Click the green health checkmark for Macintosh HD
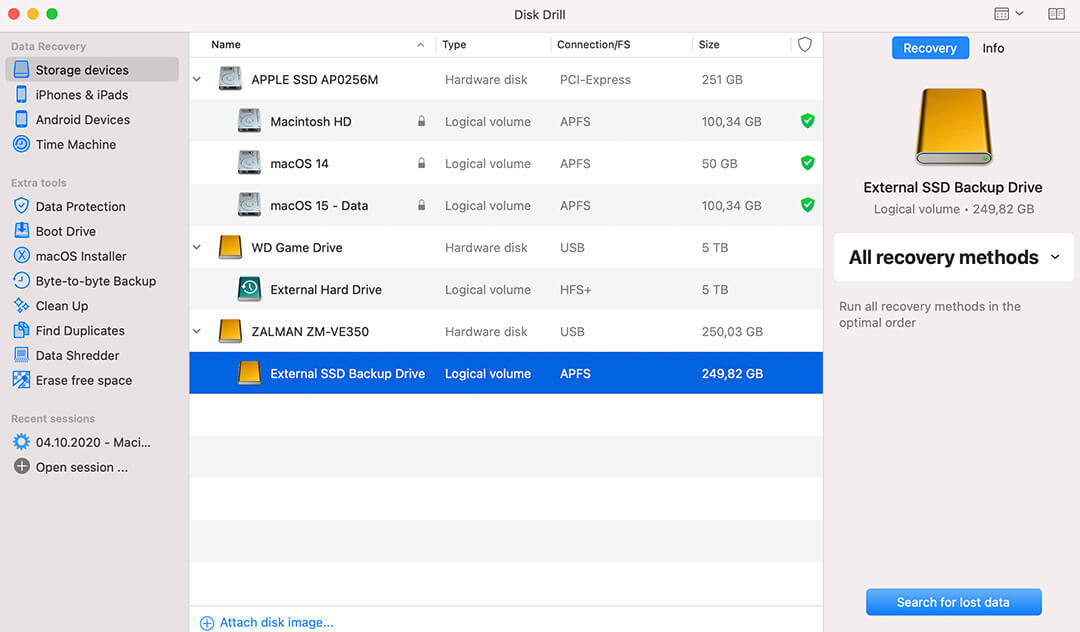The image size is (1080, 632). [x=807, y=121]
